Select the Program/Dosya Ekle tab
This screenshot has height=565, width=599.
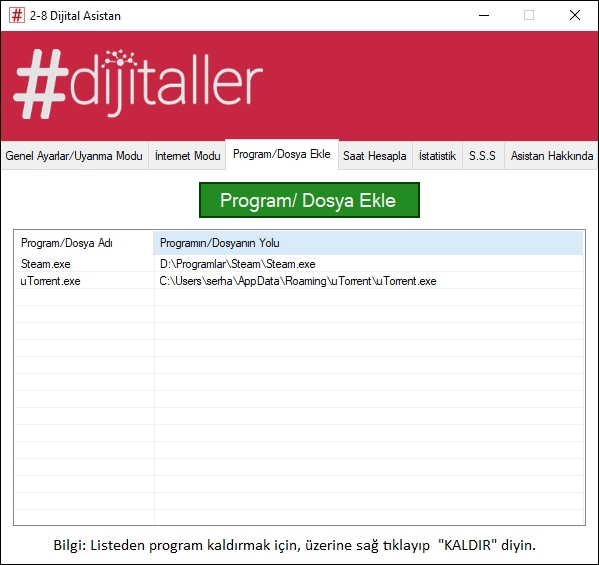[282, 154]
